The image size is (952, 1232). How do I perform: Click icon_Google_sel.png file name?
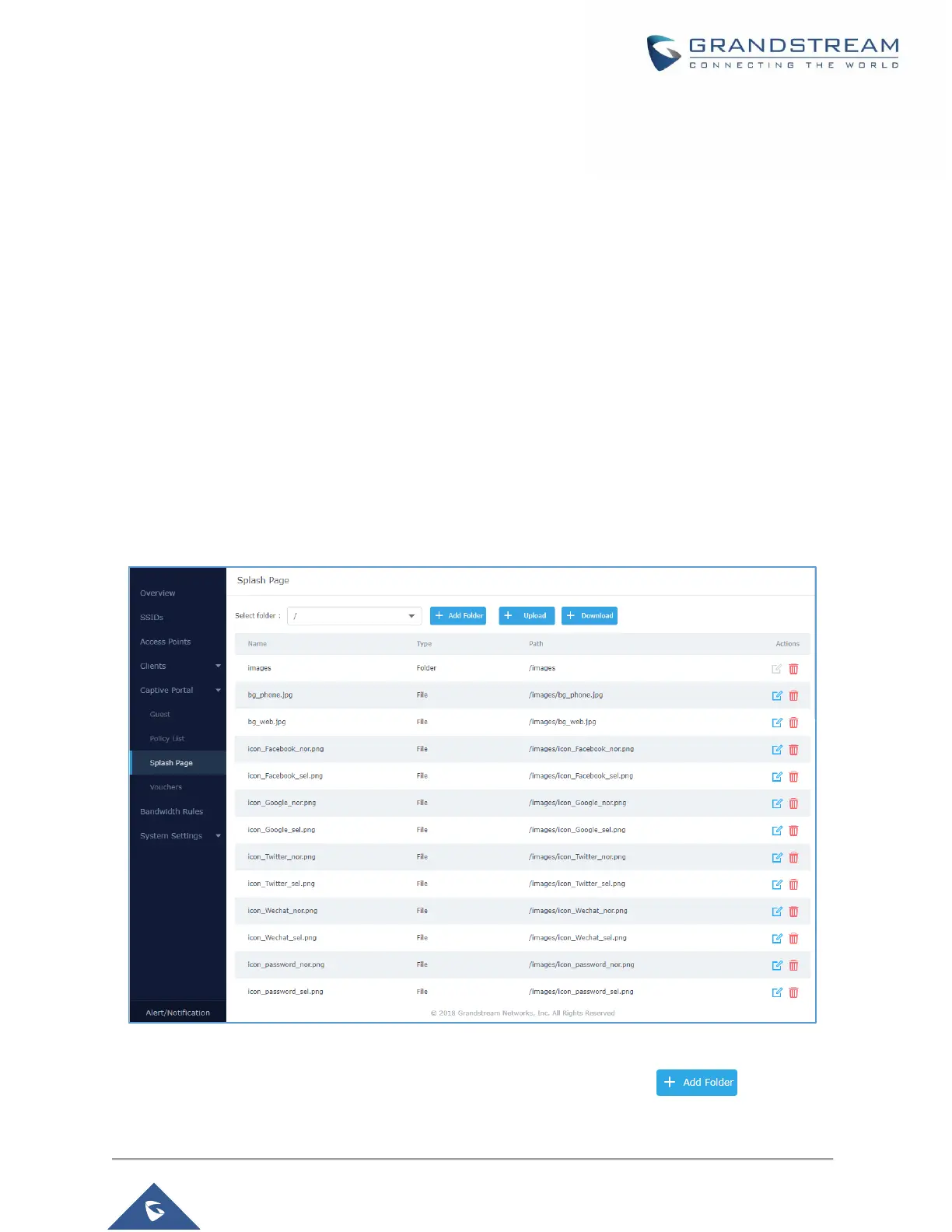[x=281, y=830]
